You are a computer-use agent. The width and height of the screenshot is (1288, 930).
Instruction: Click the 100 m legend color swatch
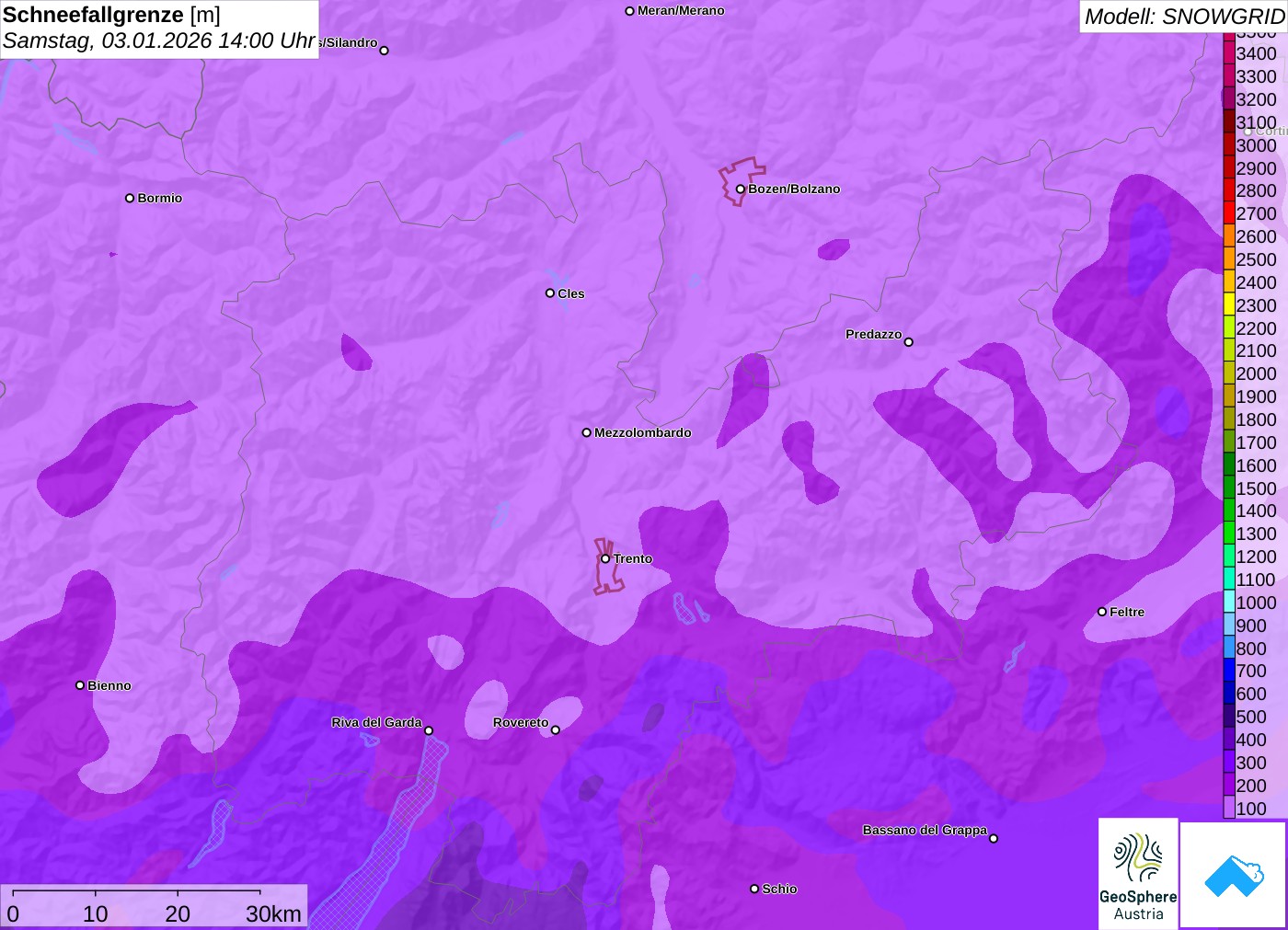[x=1229, y=808]
